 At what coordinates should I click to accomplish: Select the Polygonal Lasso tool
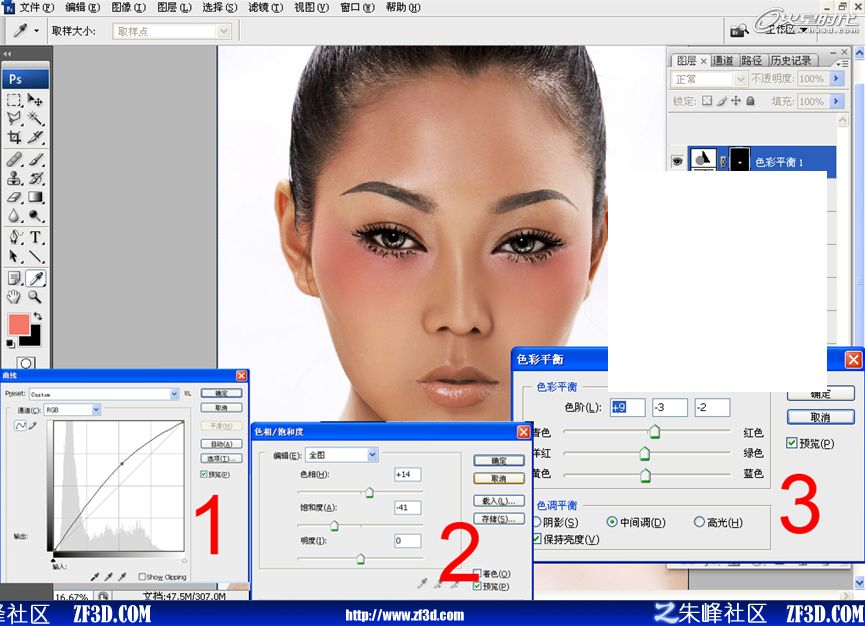tap(14, 118)
